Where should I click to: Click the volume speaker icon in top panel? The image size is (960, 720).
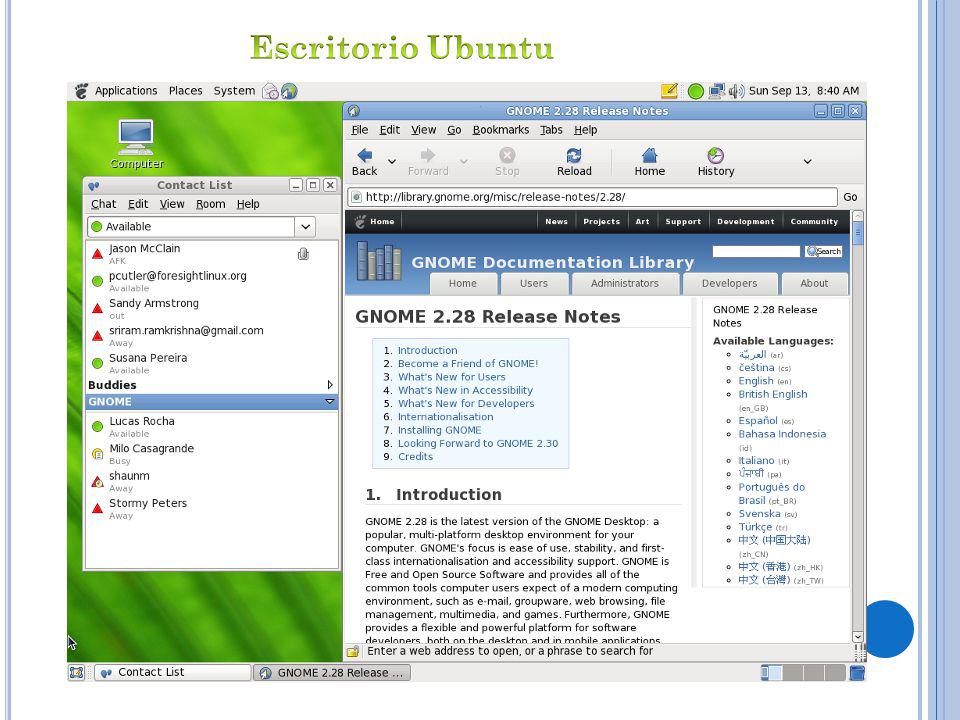(736, 91)
